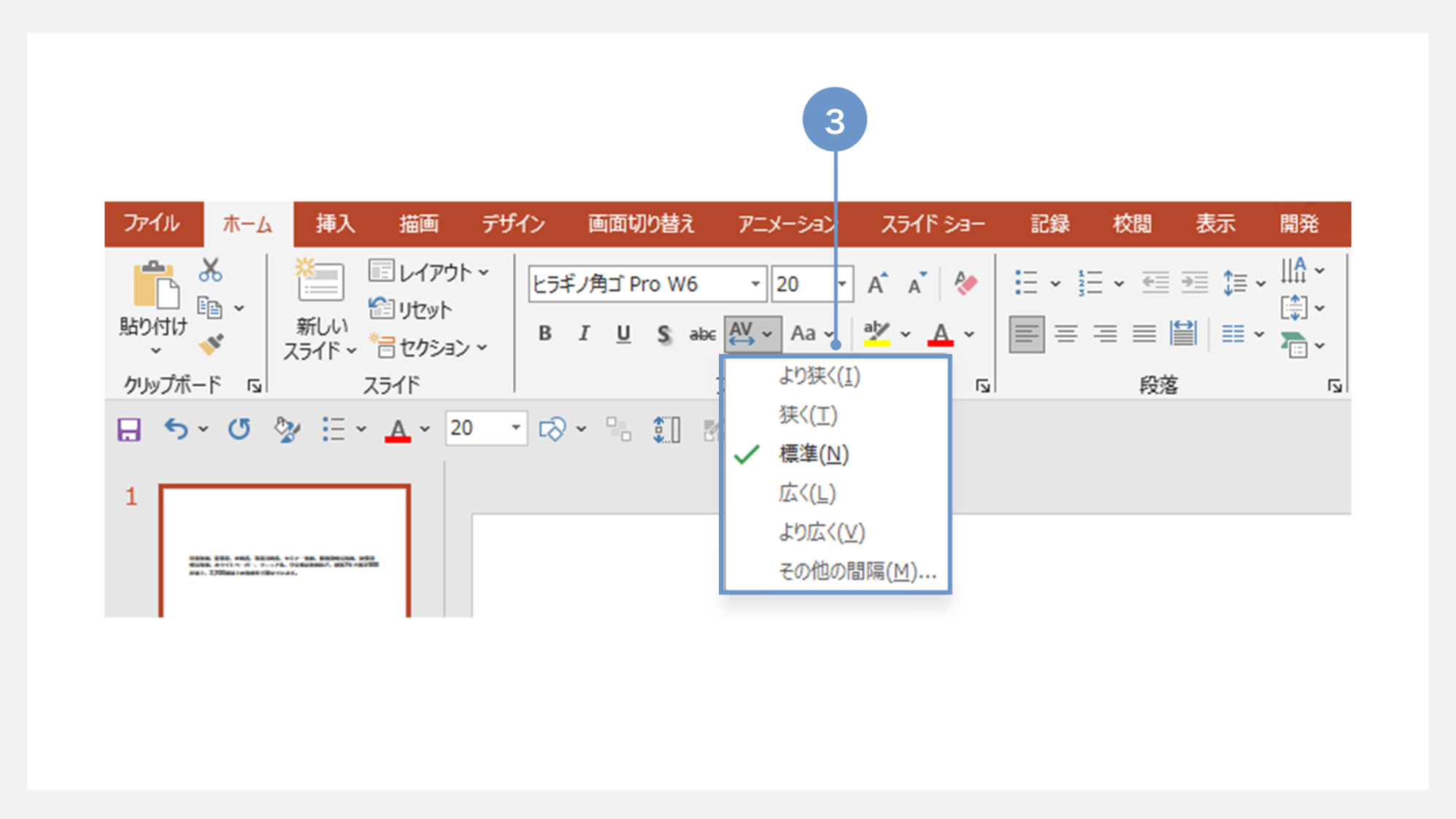
Task: Apply quick toolbar red font color
Action: click(398, 429)
